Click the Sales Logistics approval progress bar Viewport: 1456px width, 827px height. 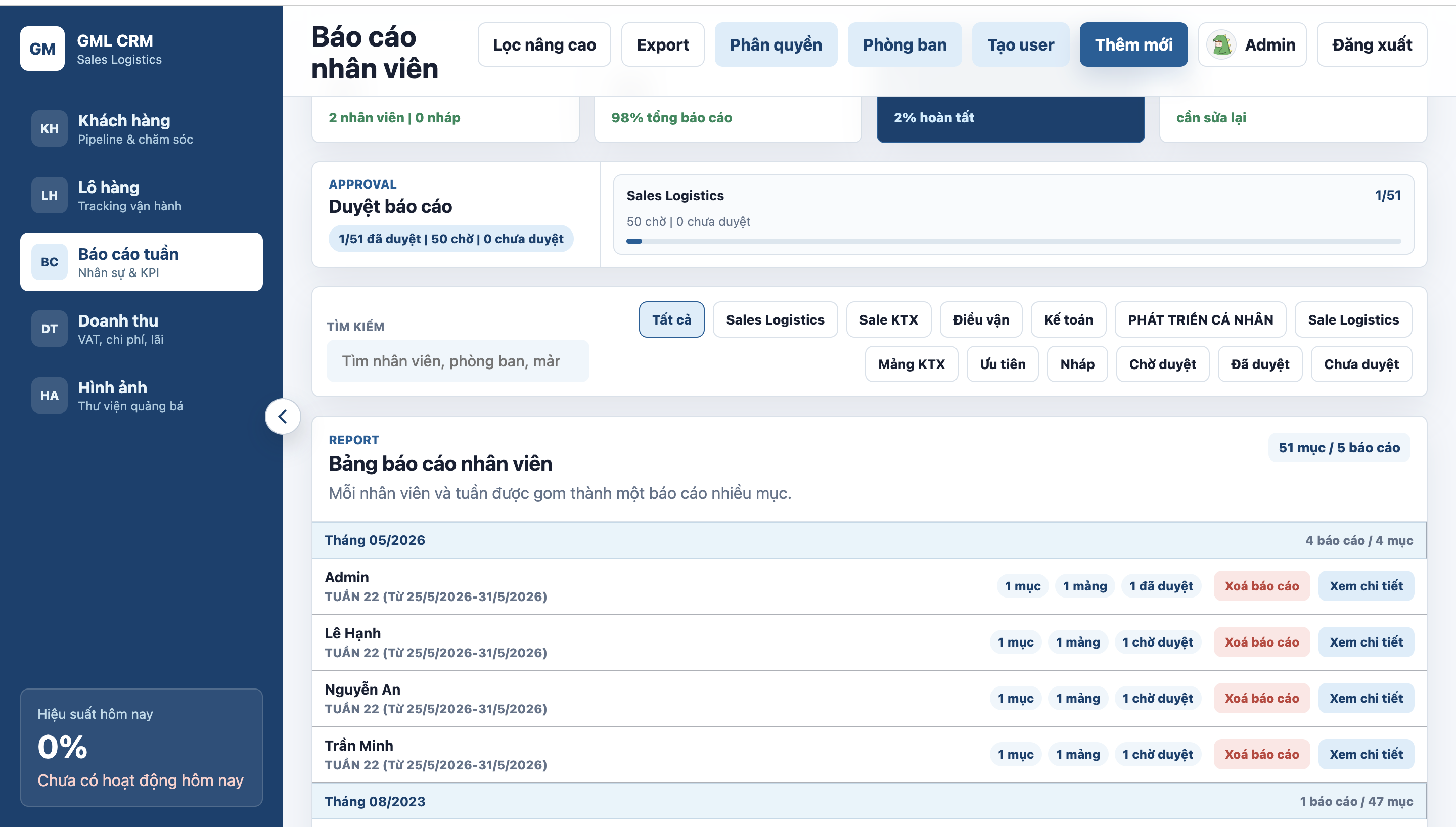1014,242
